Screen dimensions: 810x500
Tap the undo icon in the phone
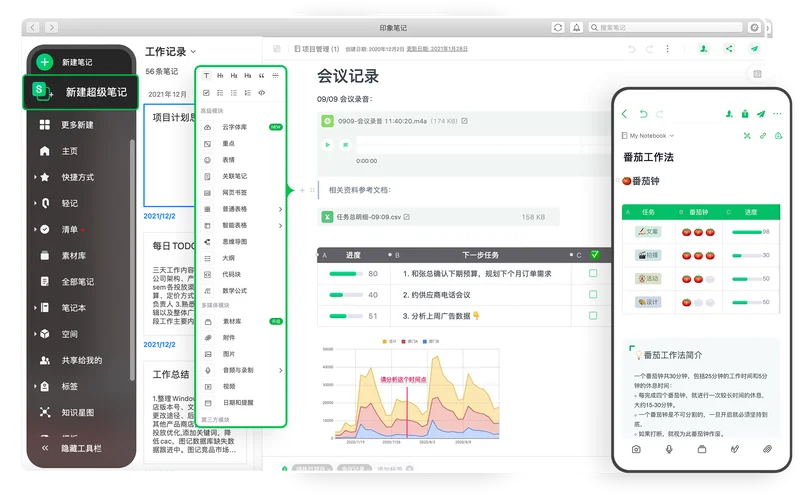pos(643,114)
